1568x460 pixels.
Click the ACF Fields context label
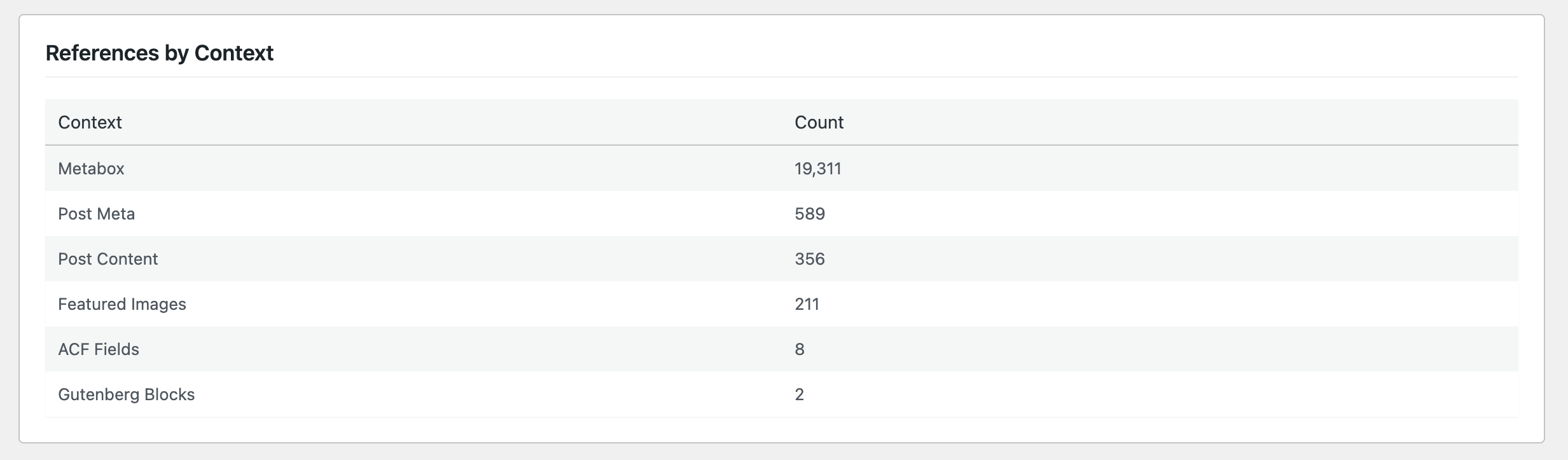point(98,349)
